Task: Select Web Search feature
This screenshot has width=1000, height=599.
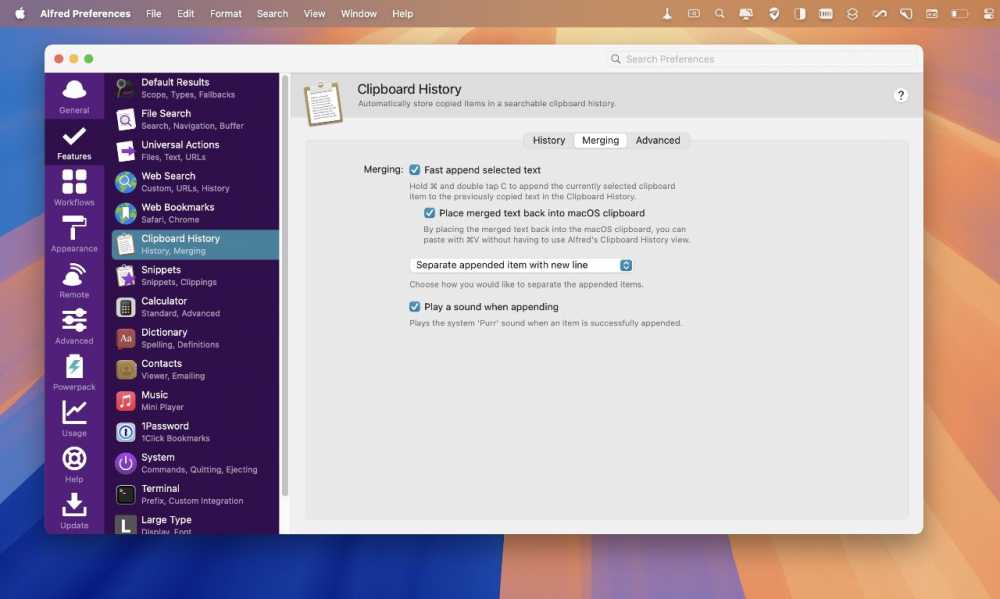Action: 195,182
